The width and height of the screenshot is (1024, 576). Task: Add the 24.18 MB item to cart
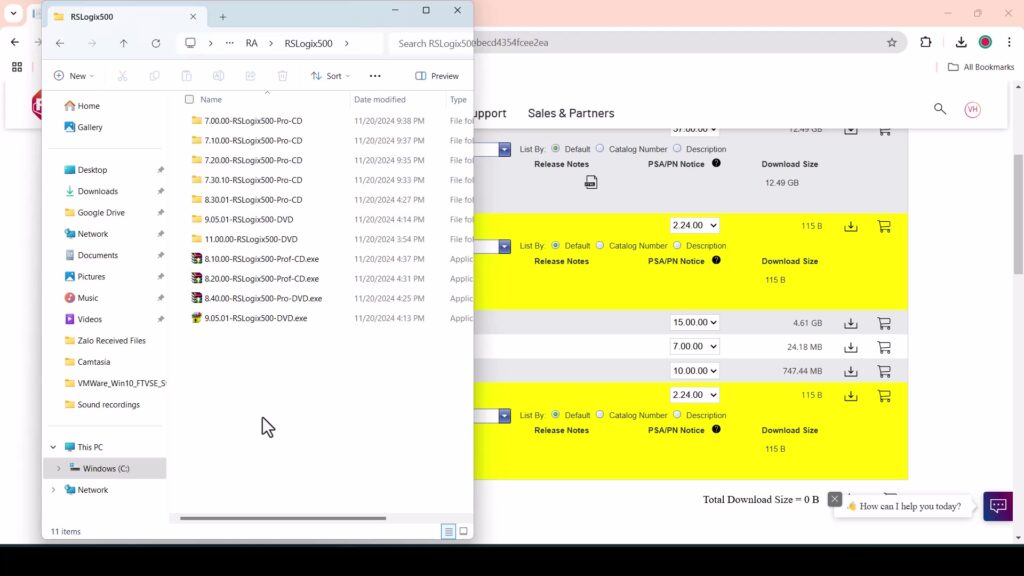coord(884,347)
